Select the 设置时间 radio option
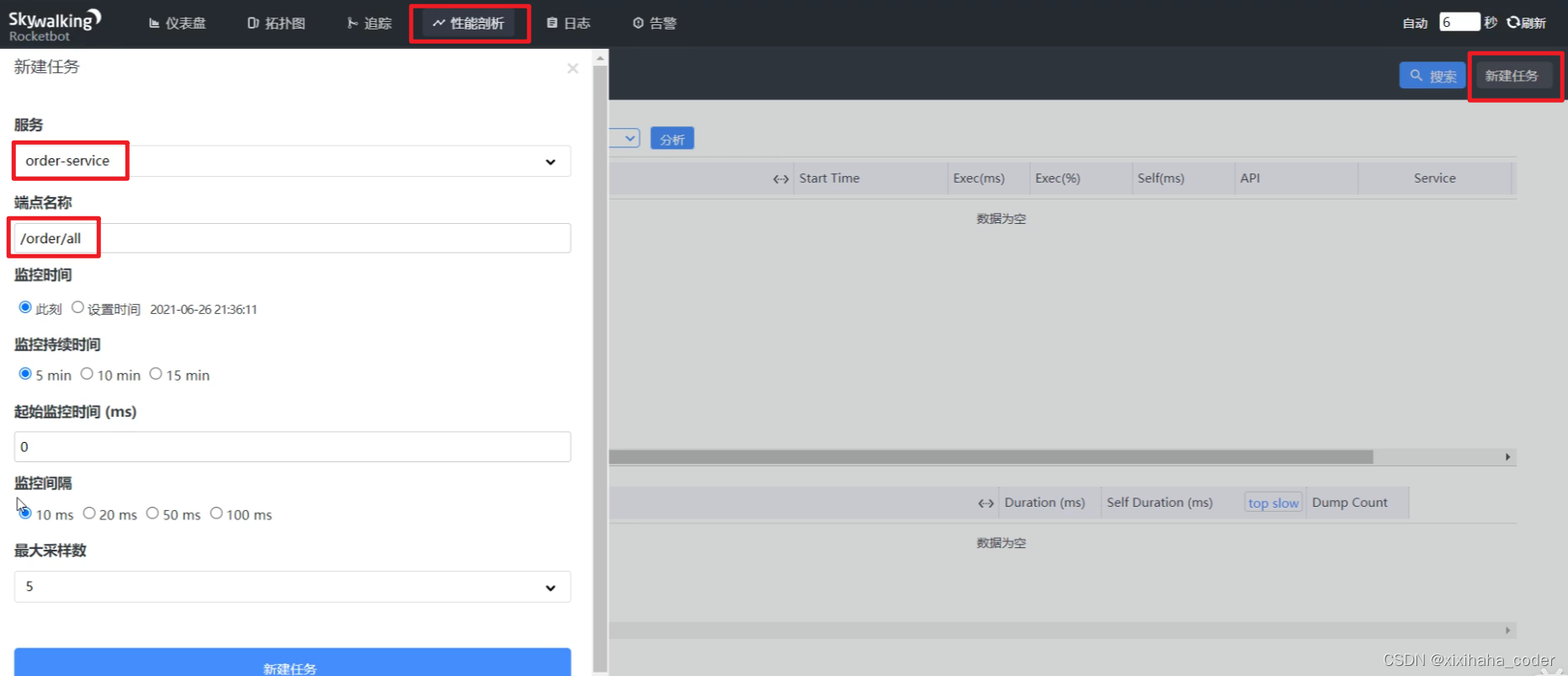This screenshot has height=676, width=1568. click(77, 307)
